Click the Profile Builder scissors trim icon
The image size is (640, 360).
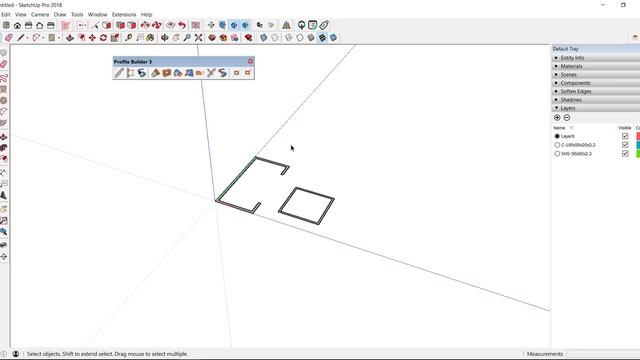tap(211, 73)
